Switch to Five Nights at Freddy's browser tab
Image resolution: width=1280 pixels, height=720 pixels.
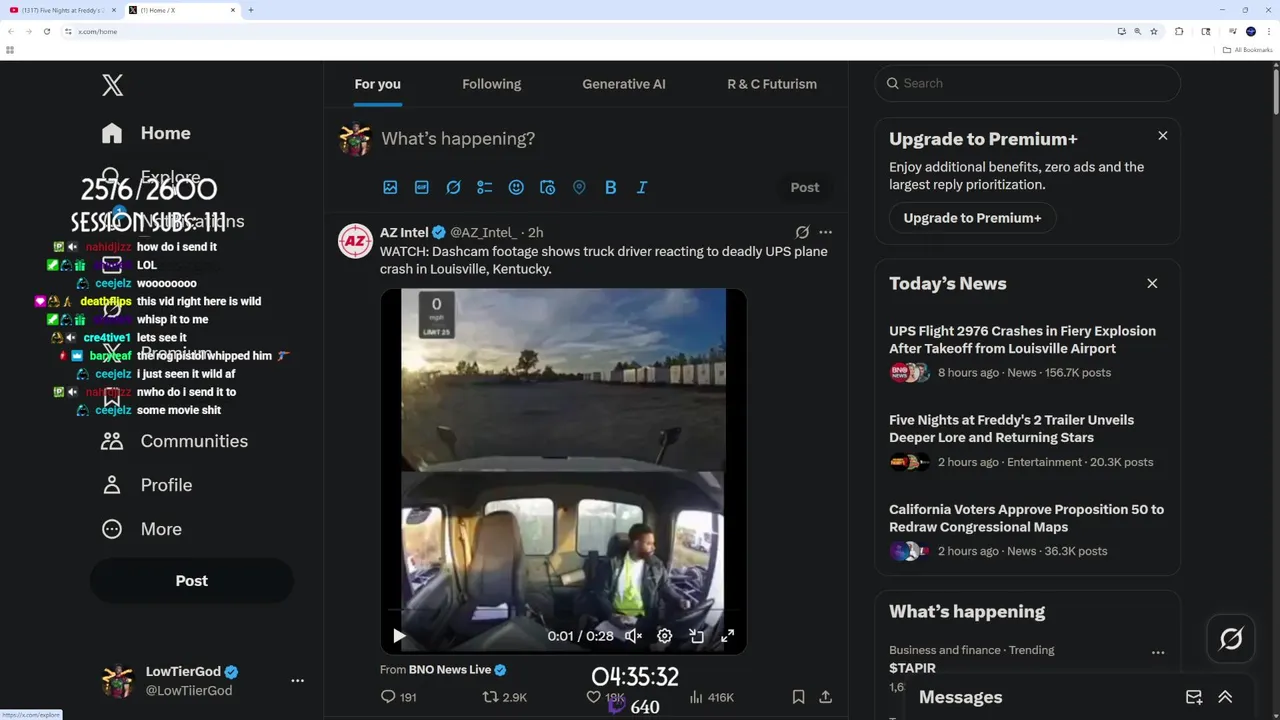(62, 10)
